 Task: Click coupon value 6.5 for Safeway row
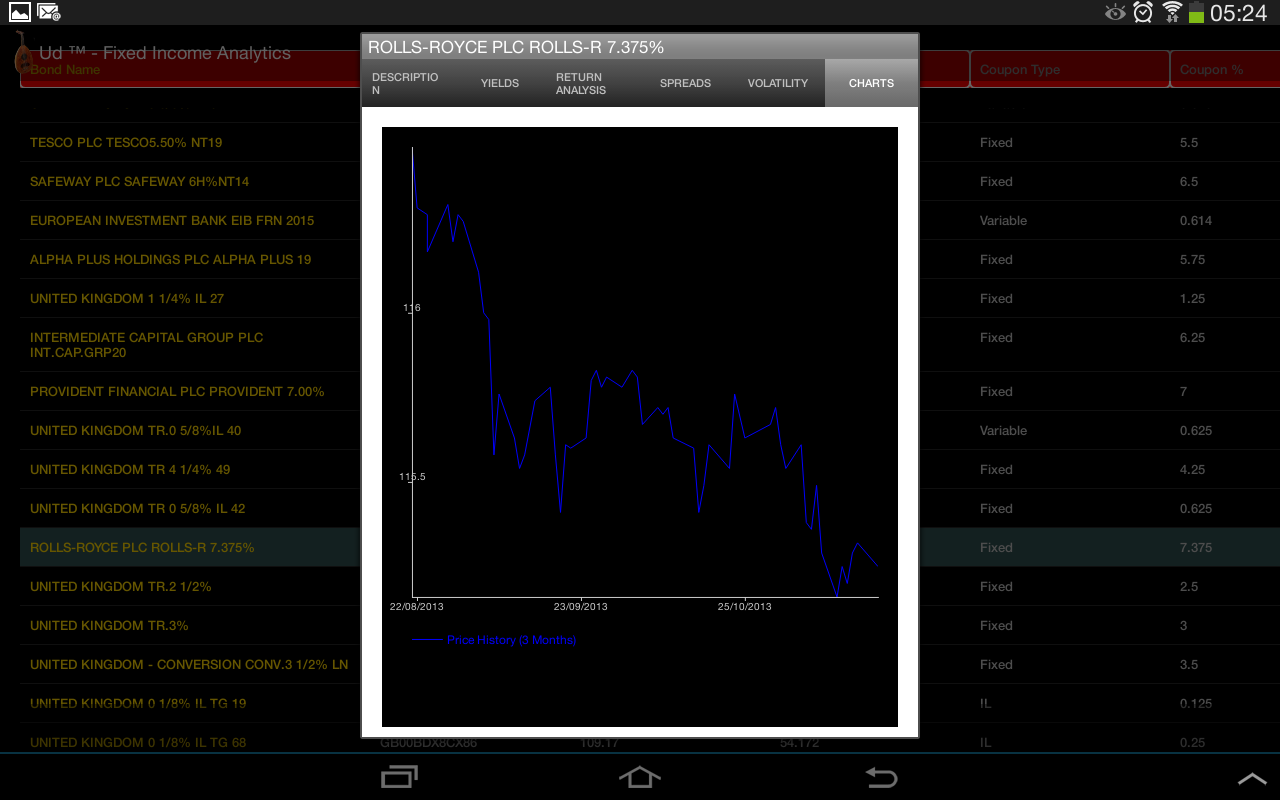(x=1189, y=182)
